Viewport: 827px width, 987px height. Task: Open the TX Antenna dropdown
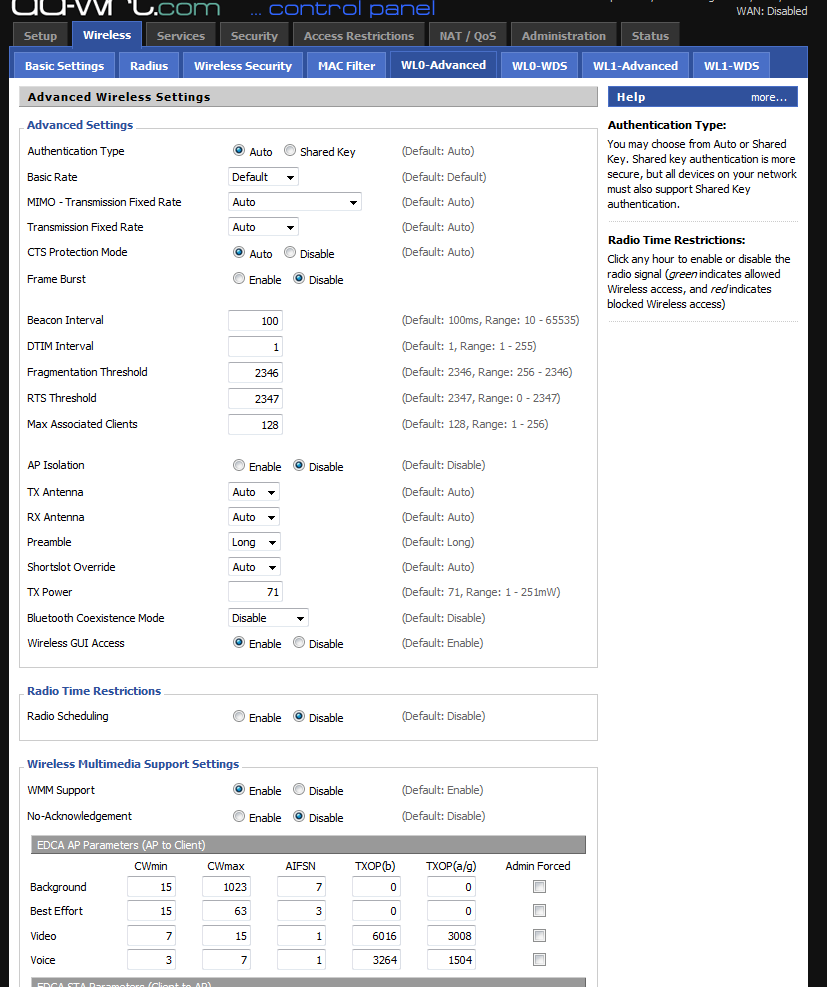pyautogui.click(x=254, y=492)
